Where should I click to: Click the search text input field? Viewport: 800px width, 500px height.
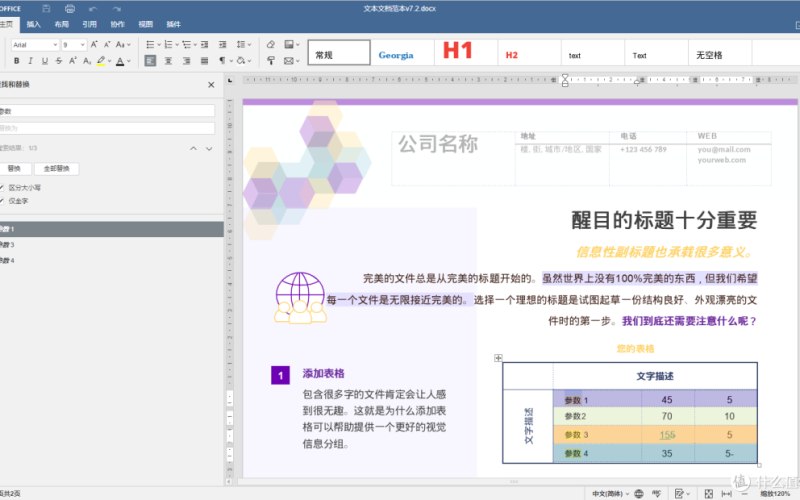click(x=107, y=111)
